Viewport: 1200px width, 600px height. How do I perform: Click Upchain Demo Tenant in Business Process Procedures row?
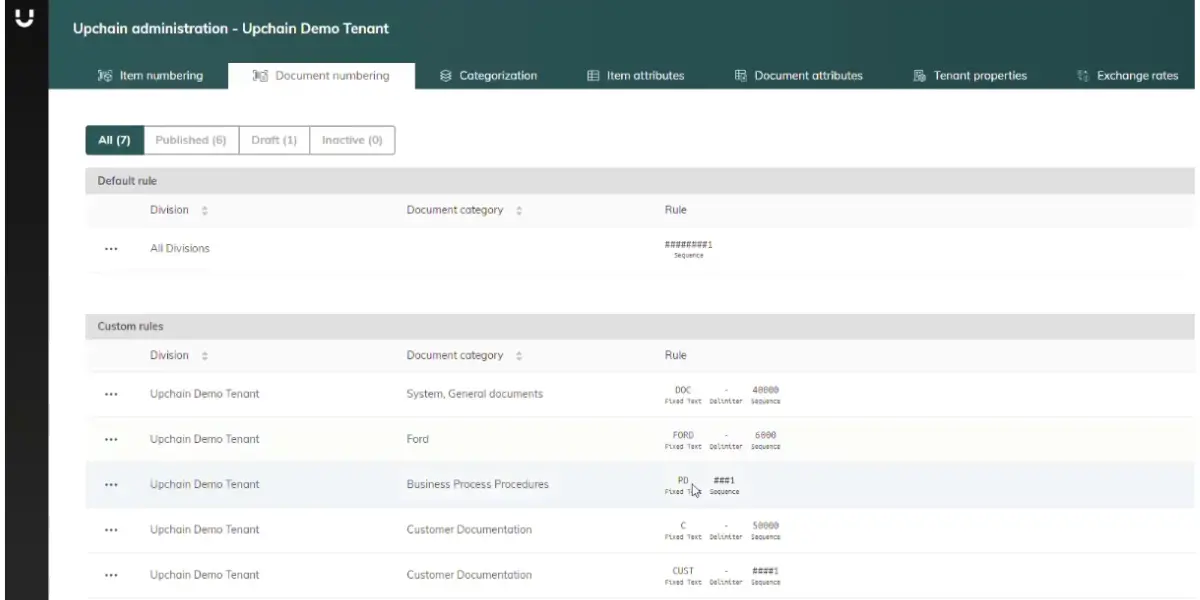pyautogui.click(x=205, y=485)
